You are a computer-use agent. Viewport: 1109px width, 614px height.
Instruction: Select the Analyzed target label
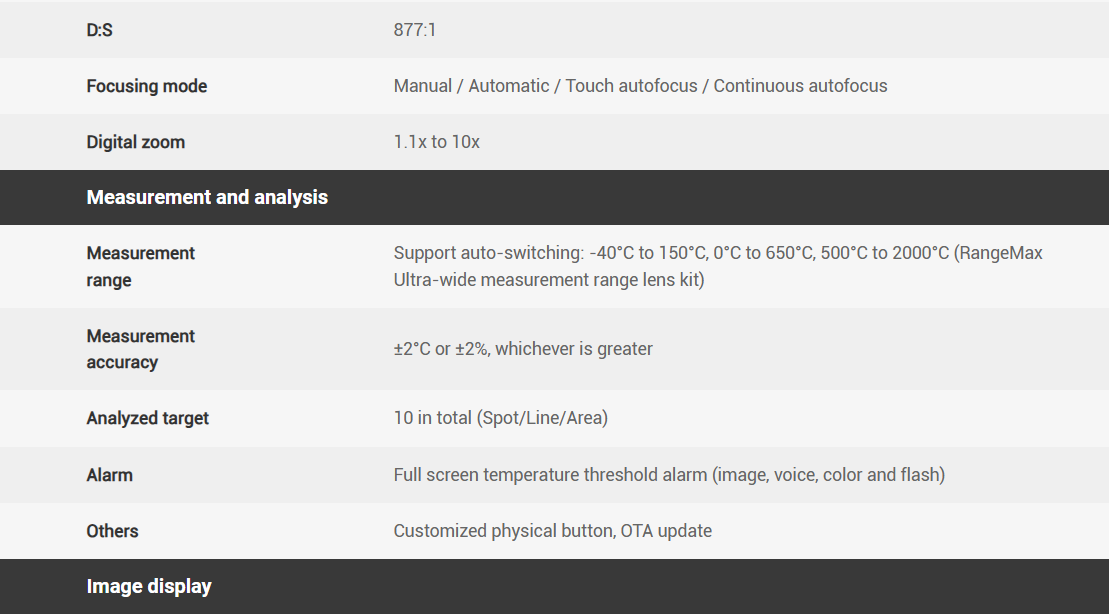coord(148,418)
